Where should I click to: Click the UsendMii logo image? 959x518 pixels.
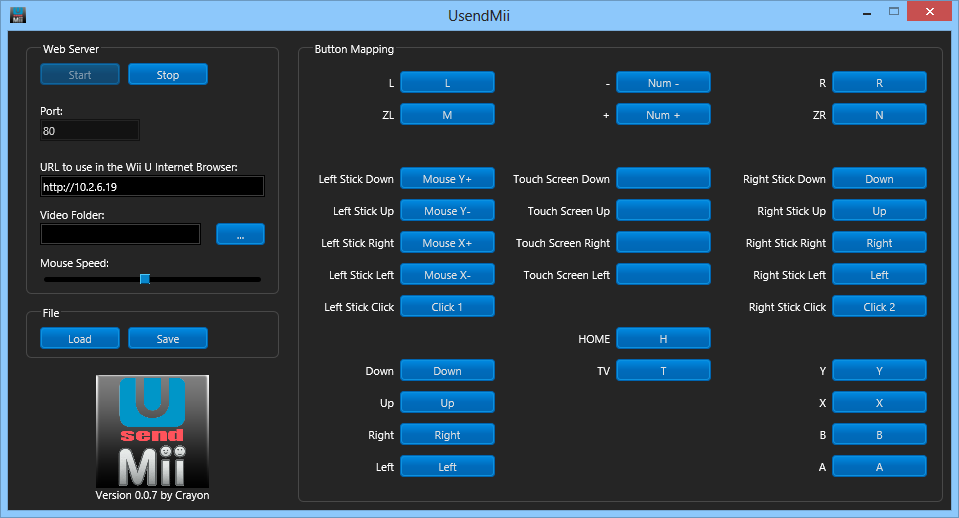pyautogui.click(x=152, y=431)
